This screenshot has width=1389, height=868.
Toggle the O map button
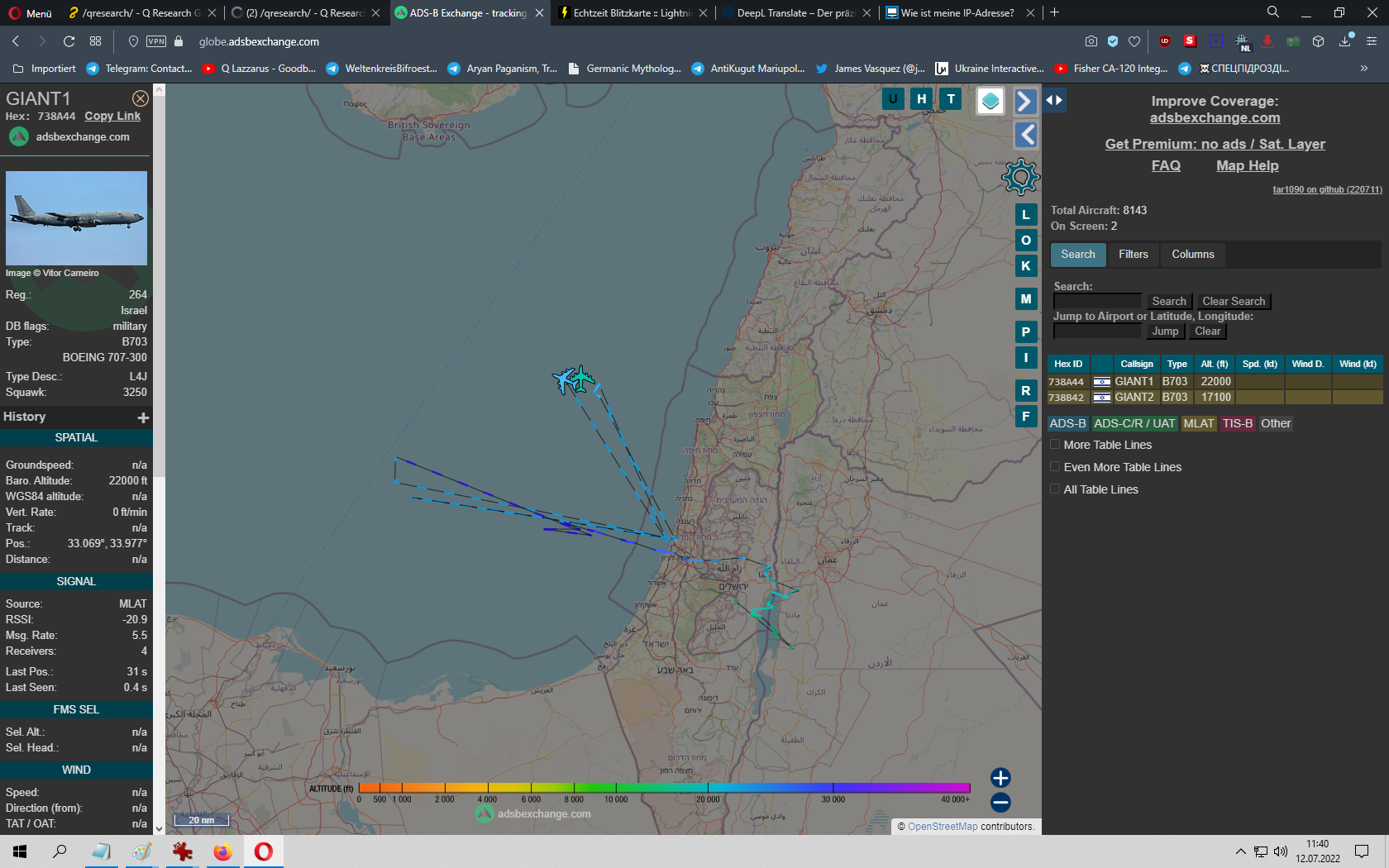[1026, 241]
